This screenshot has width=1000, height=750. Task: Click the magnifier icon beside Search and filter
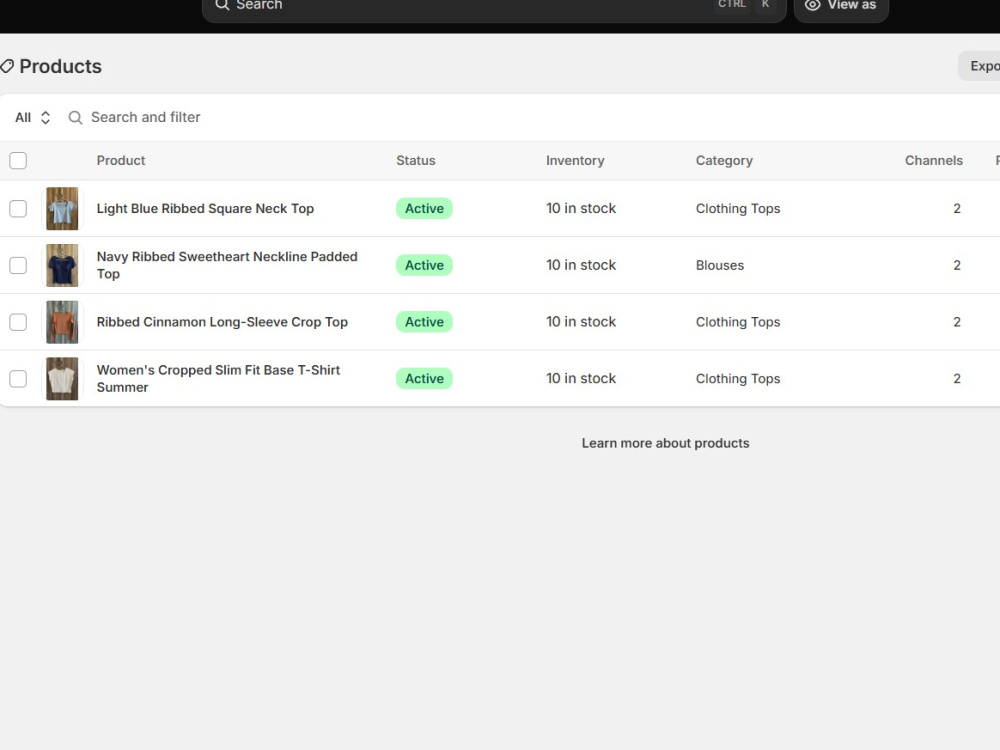pos(75,117)
